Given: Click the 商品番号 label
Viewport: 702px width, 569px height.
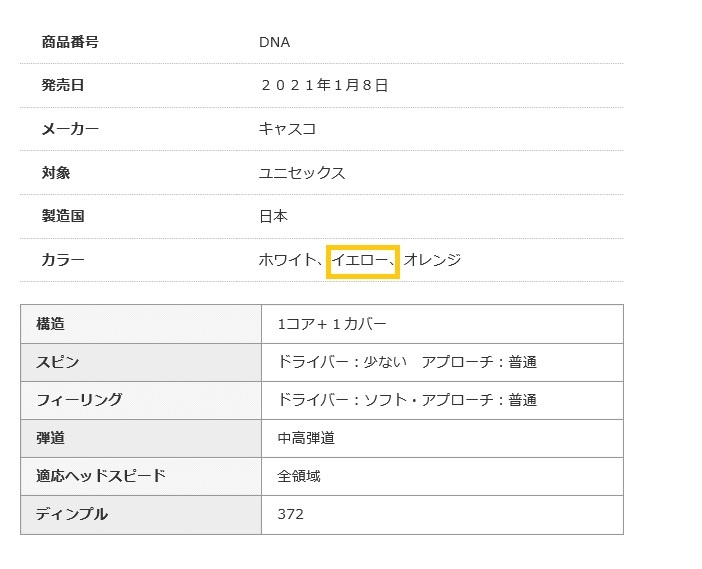Looking at the screenshot, I should 70,42.
